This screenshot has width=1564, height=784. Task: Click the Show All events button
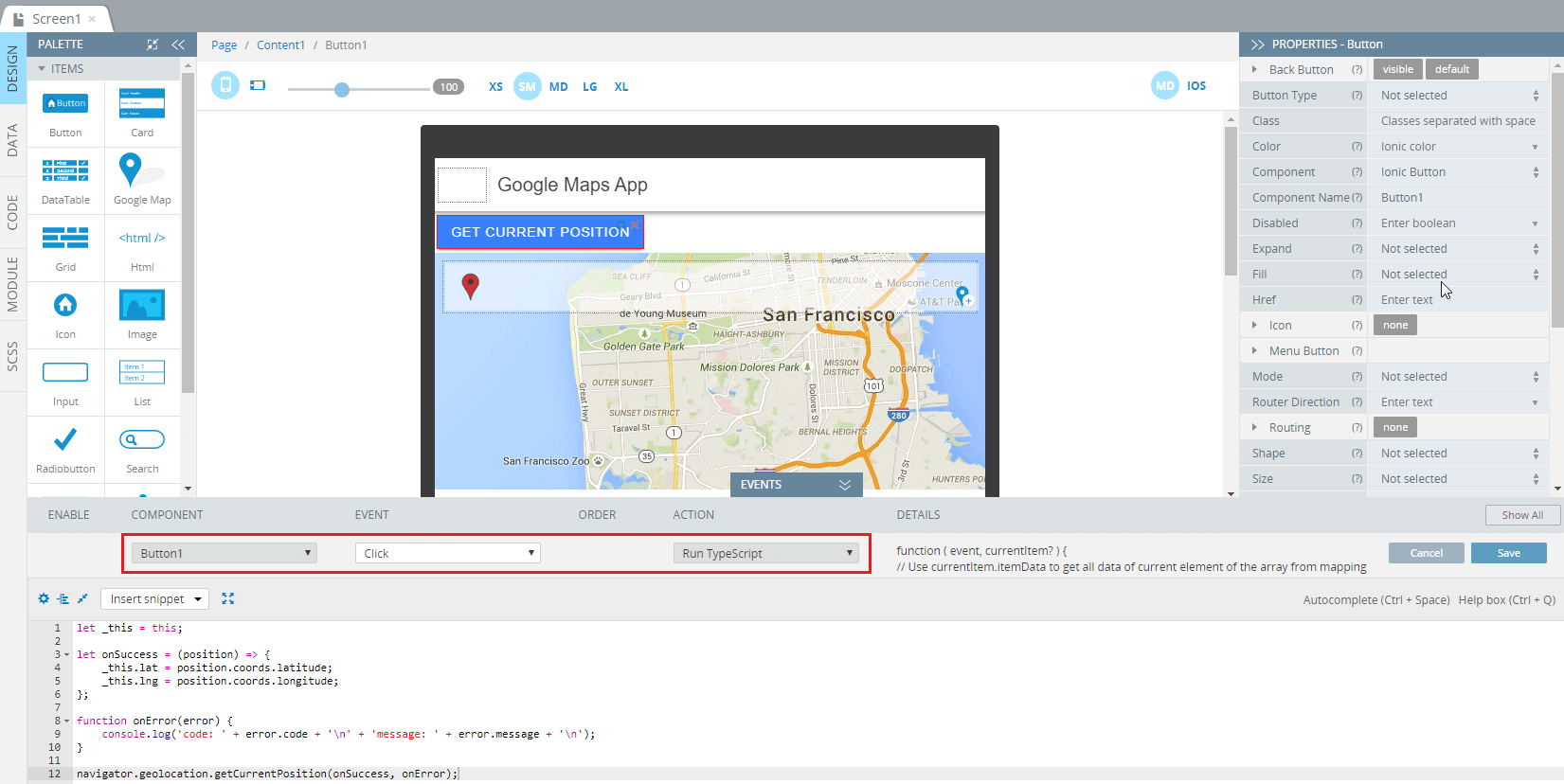(1522, 515)
